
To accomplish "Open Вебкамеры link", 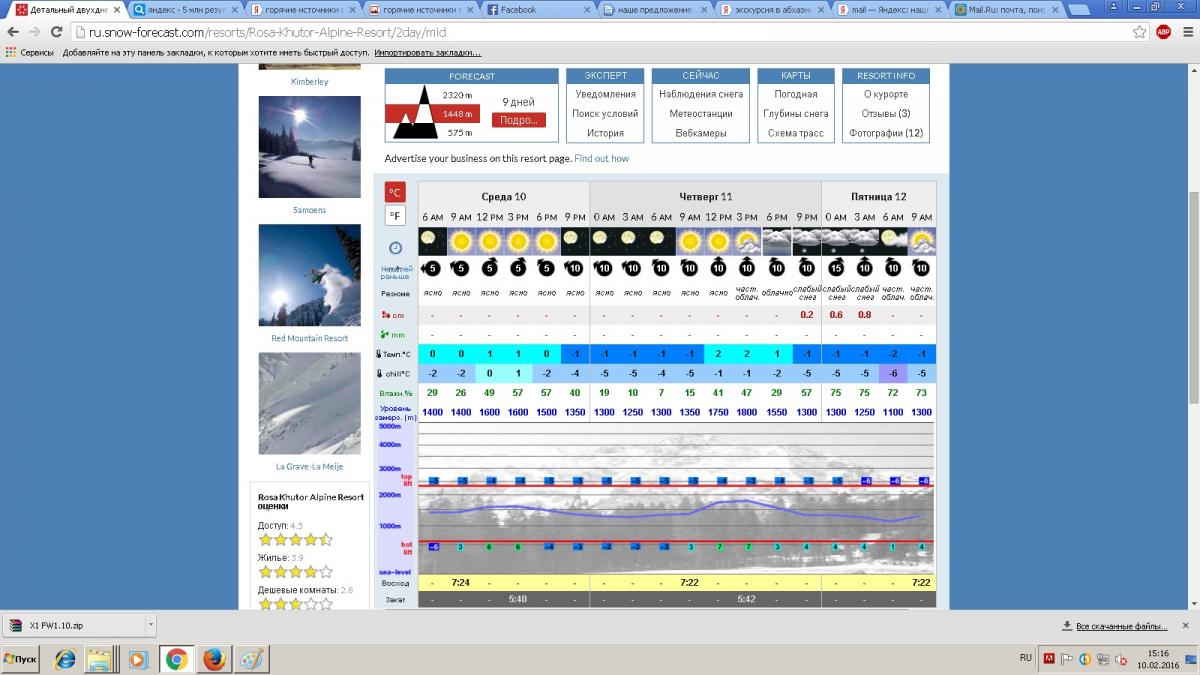I will pos(701,133).
